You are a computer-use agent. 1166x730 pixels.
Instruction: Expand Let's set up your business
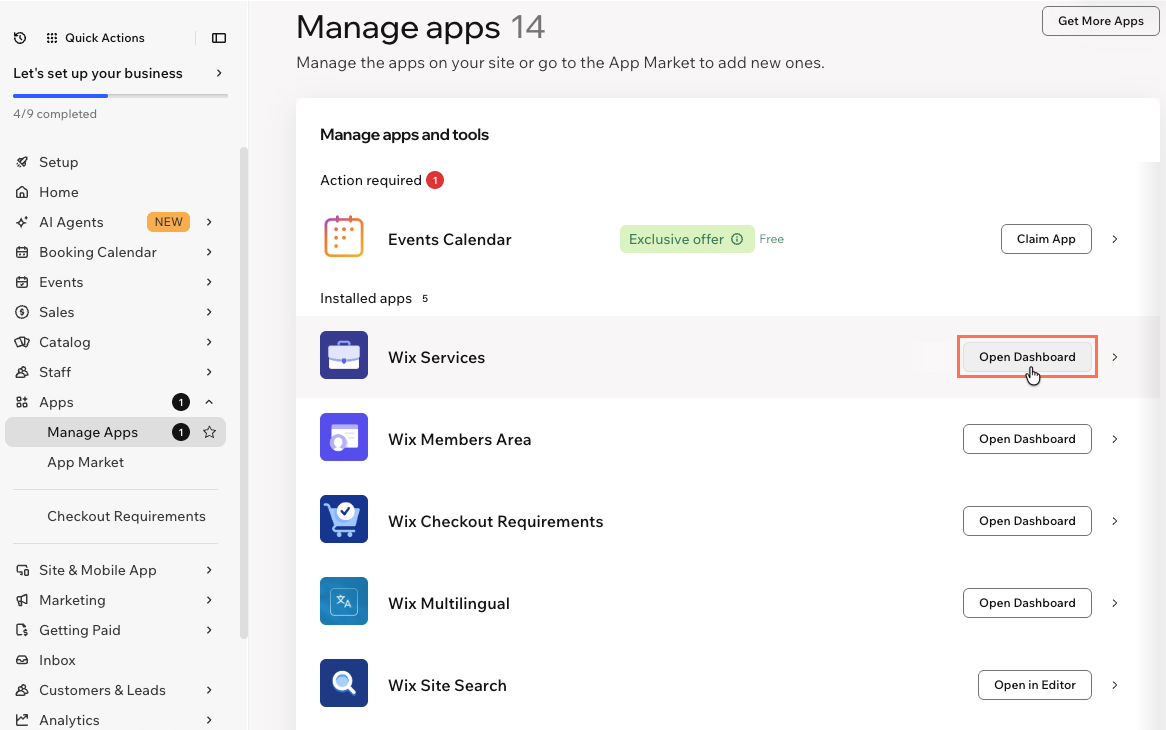219,73
